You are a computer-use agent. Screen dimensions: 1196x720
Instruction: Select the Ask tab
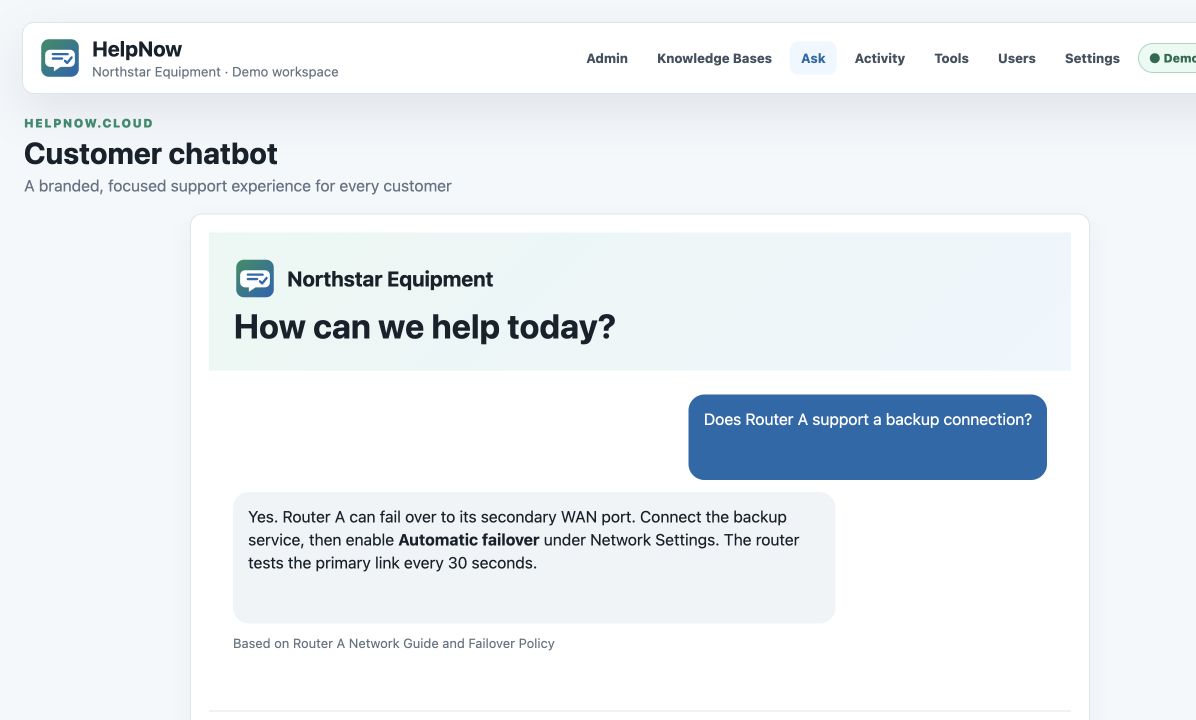pos(812,58)
